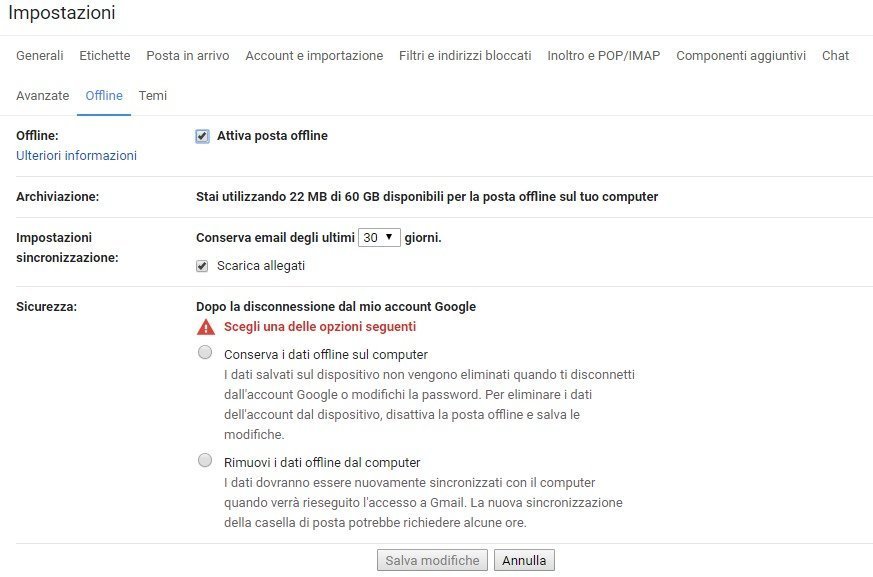Switch to Inoltro e POP/IMAP tab
This screenshot has height=577, width=873.
point(604,56)
